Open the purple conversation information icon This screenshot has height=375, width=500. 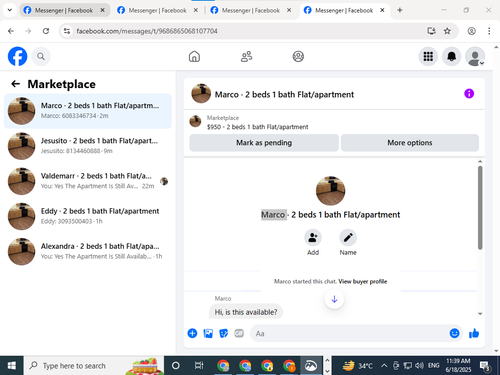point(469,94)
